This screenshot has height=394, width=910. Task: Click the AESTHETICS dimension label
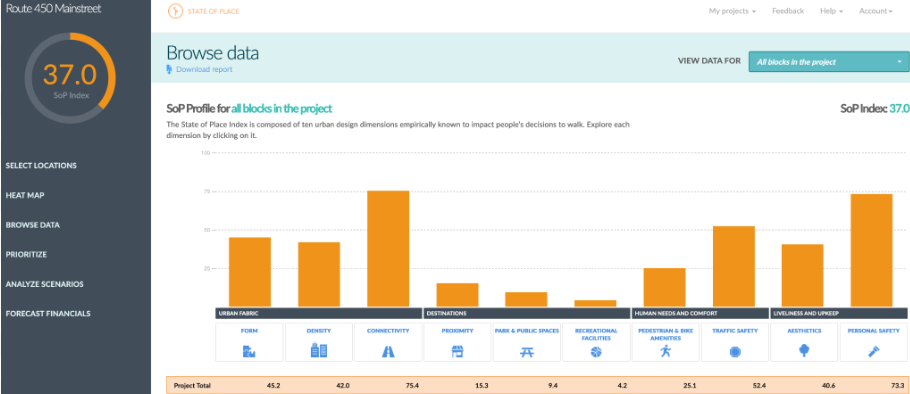tap(804, 331)
